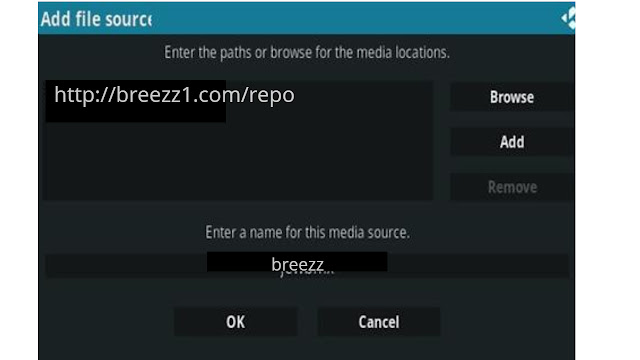The height and width of the screenshot is (360, 640).
Task: Click the blue dialog header bar
Action: (x=307, y=18)
